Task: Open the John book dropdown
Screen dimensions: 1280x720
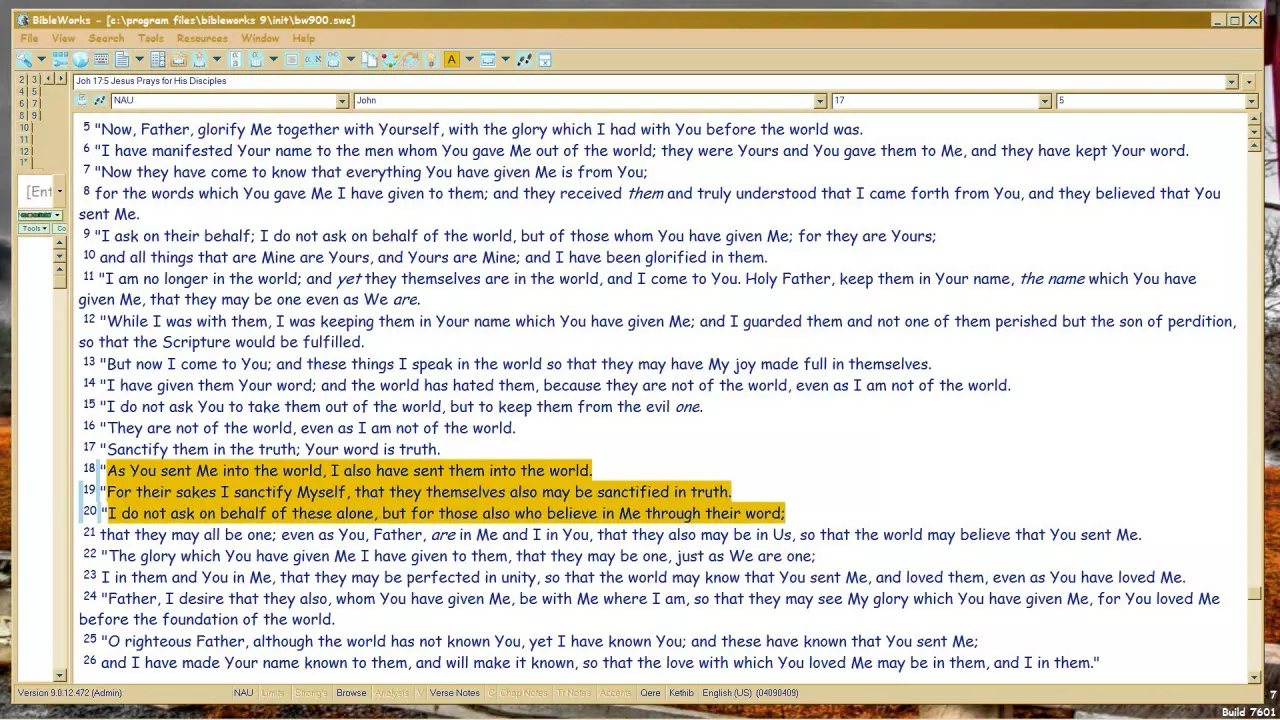Action: (x=820, y=101)
